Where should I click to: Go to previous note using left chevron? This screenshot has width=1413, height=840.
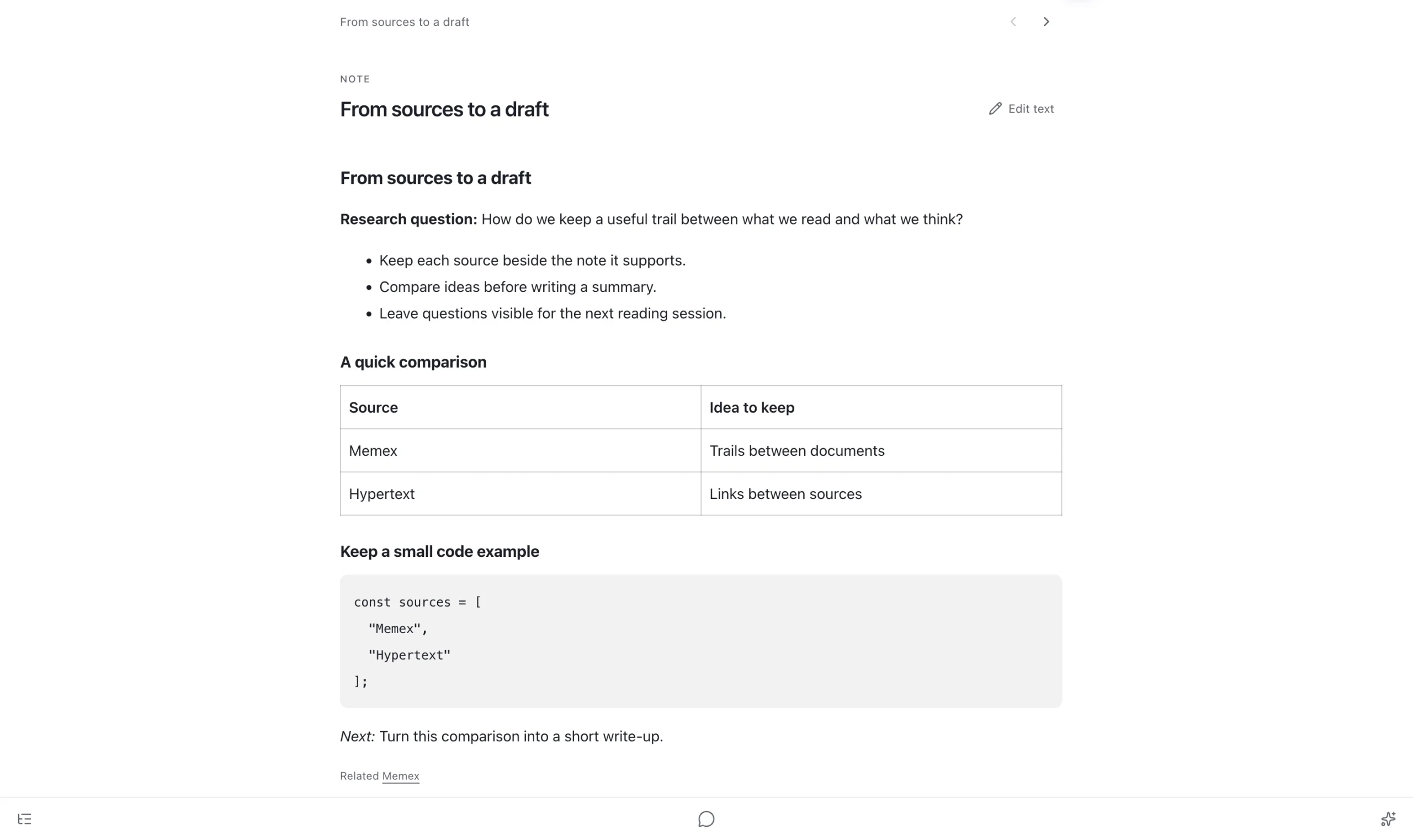1013,22
